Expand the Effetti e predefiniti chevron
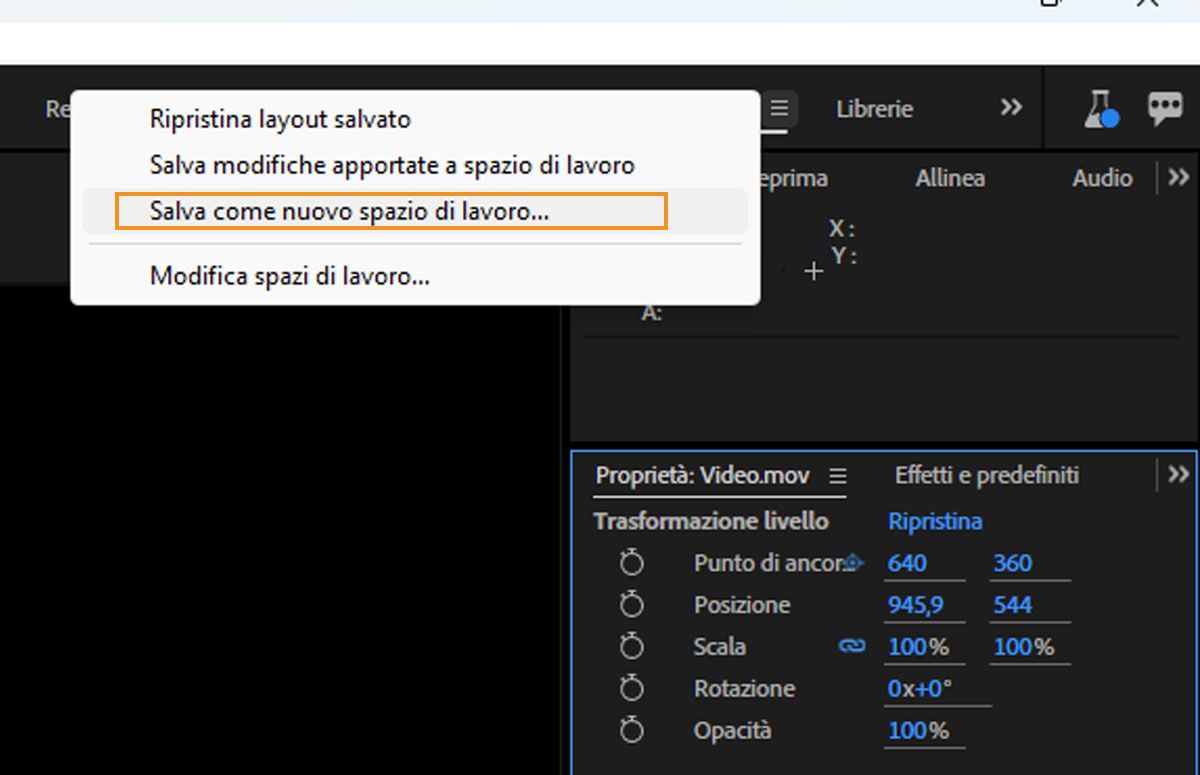 pos(1178,475)
